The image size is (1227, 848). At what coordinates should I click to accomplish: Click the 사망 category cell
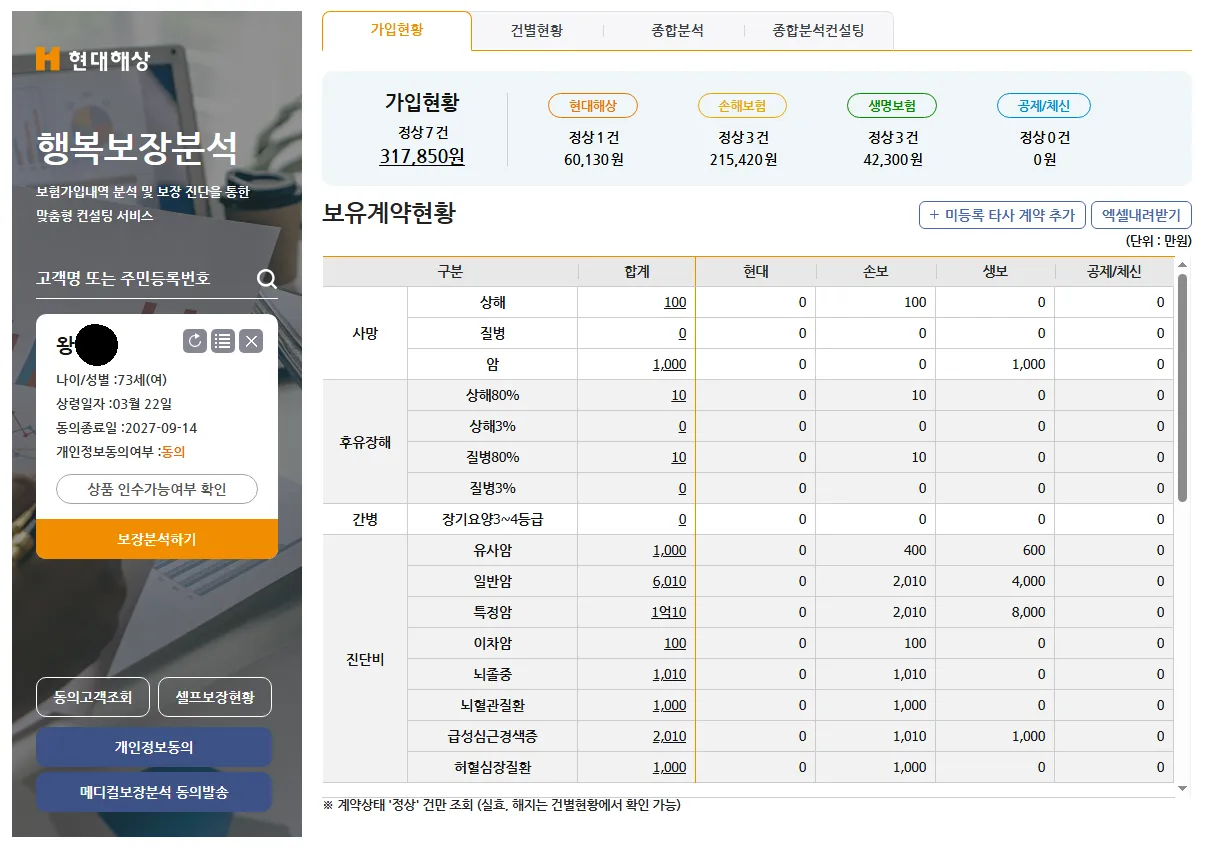coord(365,333)
